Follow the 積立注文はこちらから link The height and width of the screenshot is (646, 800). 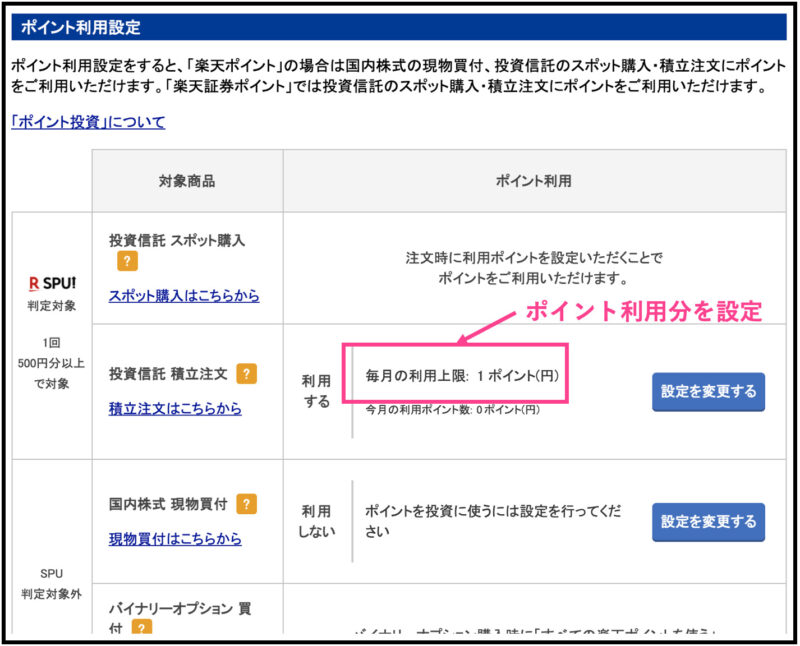[175, 408]
